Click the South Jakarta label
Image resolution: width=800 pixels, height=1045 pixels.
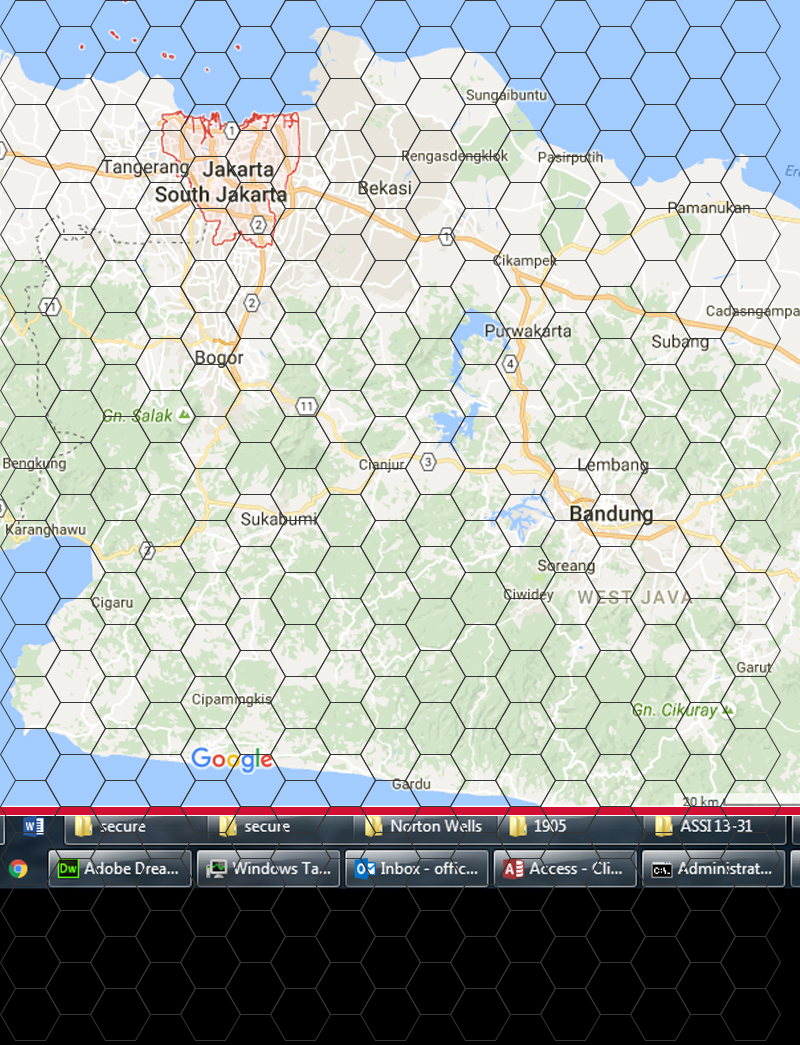click(x=221, y=195)
